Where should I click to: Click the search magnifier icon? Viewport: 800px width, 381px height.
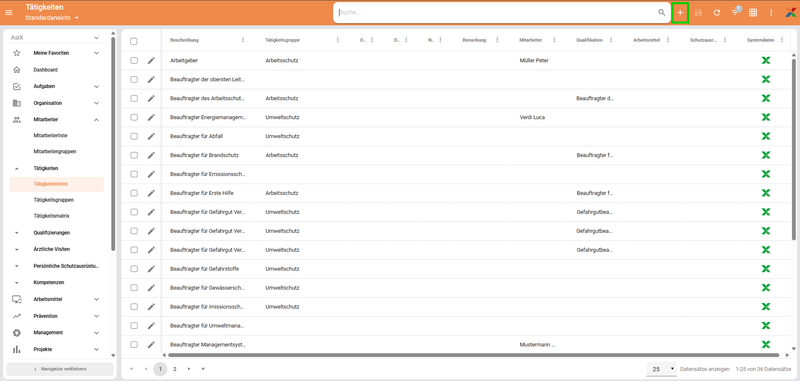click(662, 12)
